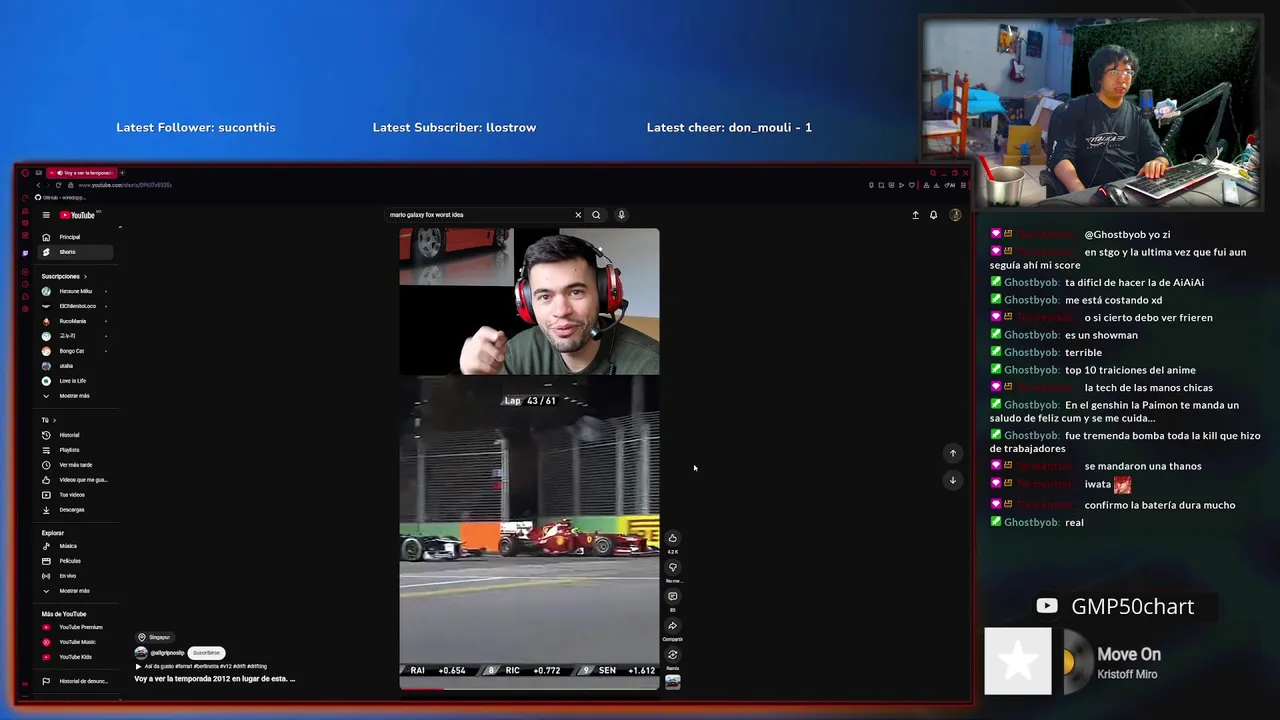Open the Short's sound thumbnail
This screenshot has height=720, width=1280.
(673, 682)
